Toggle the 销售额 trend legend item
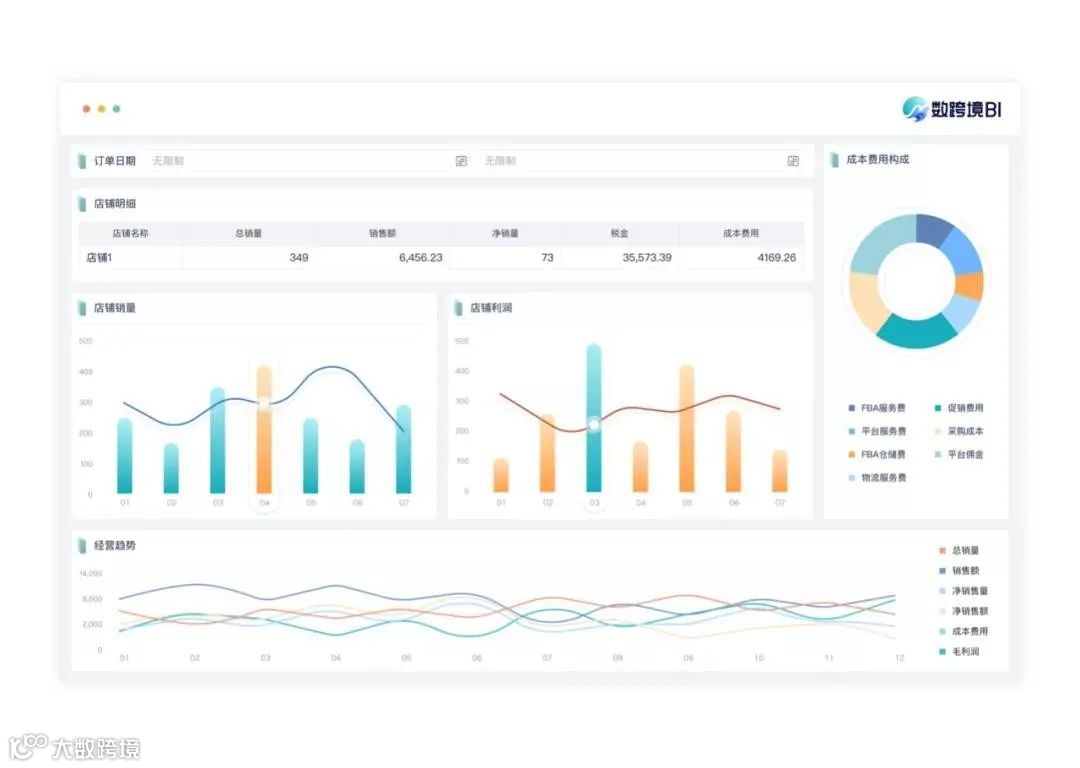This screenshot has width=1080, height=768. tap(959, 570)
